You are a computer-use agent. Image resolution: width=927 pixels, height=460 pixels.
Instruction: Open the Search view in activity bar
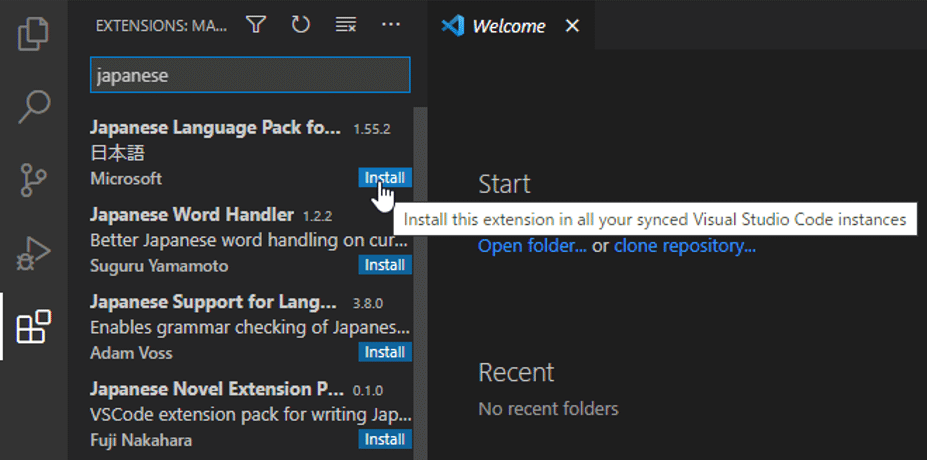[x=34, y=106]
